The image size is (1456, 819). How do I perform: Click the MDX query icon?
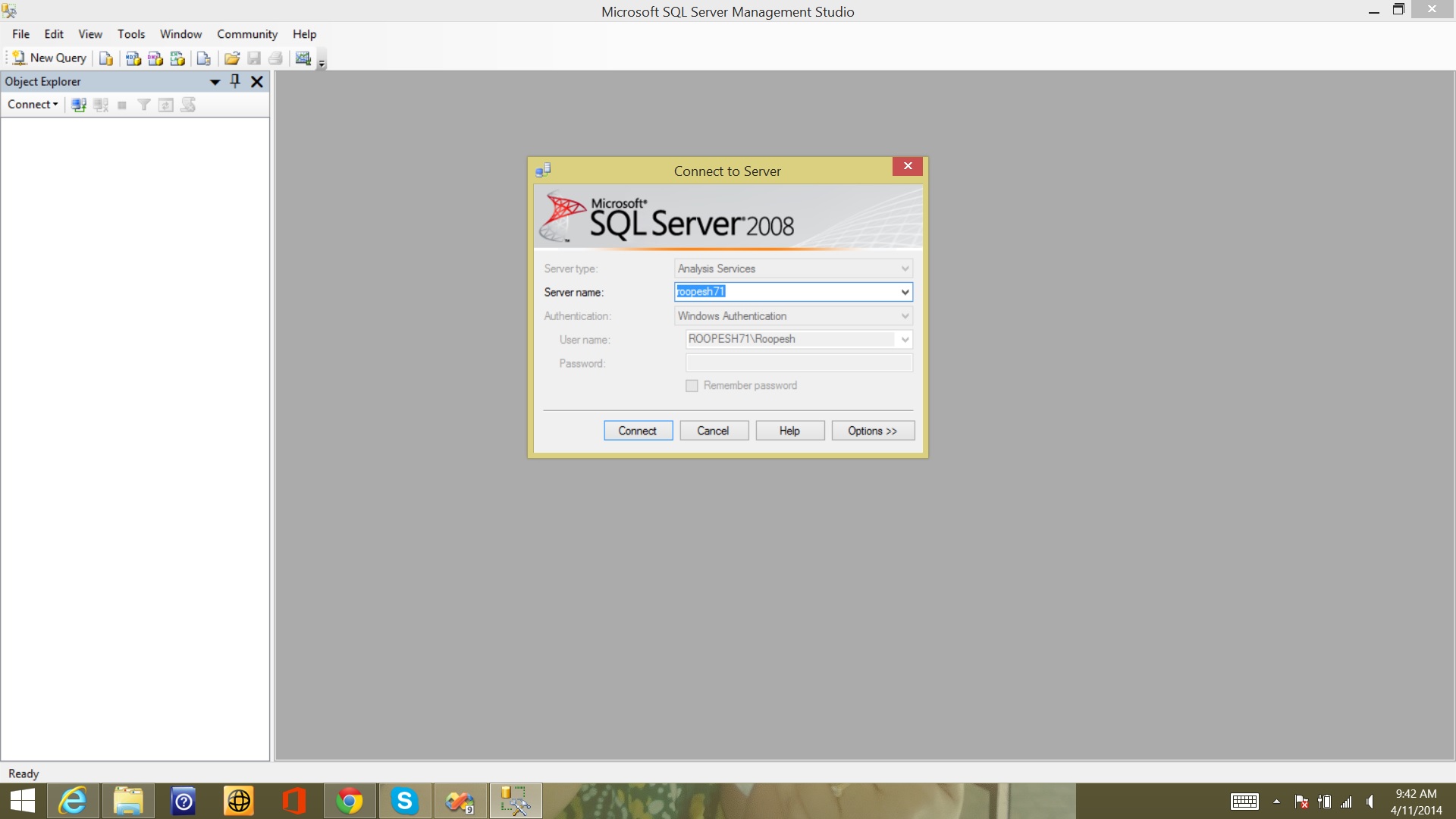[x=133, y=58]
